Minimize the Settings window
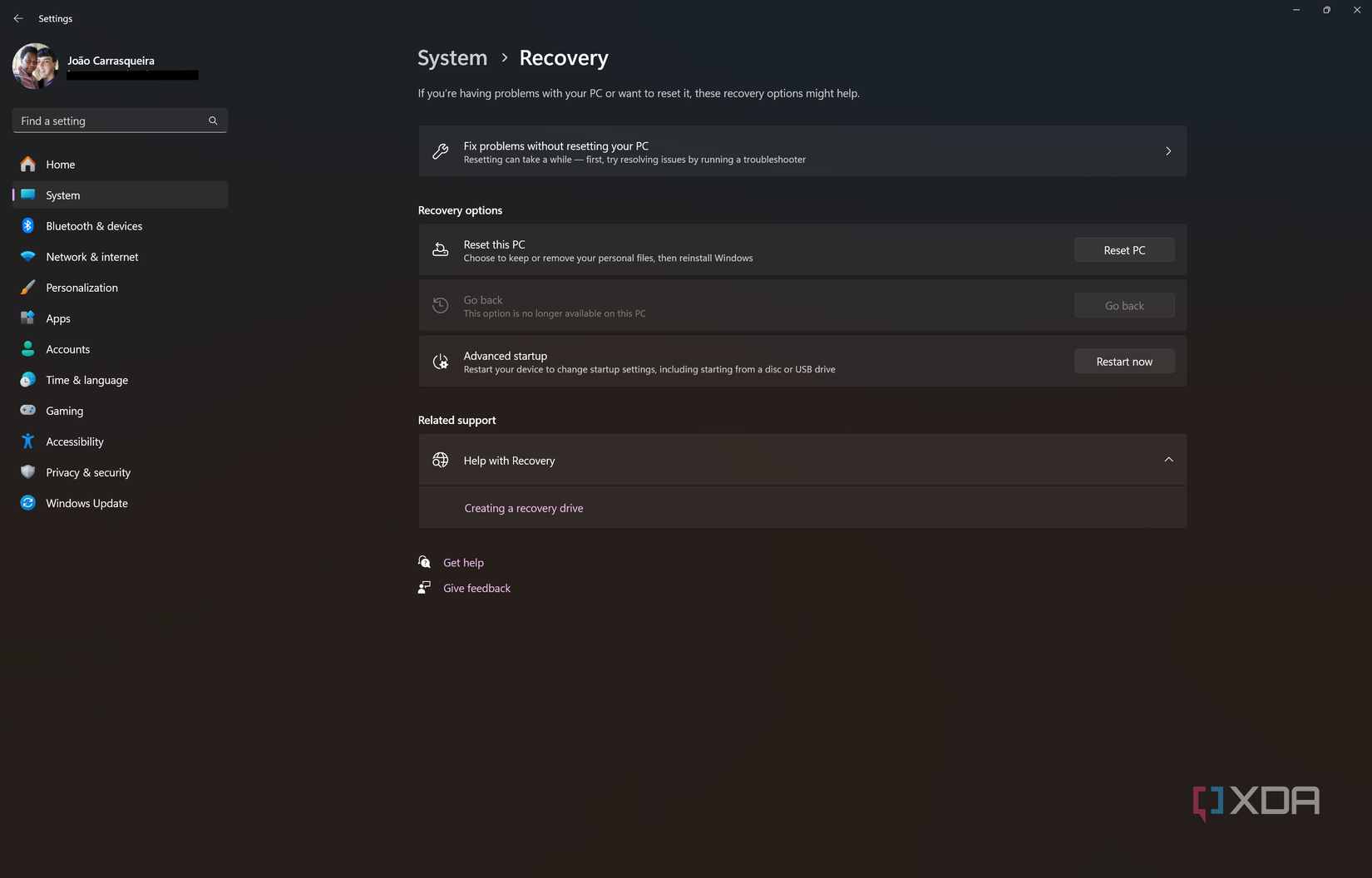The width and height of the screenshot is (1372, 878). pyautogui.click(x=1296, y=10)
